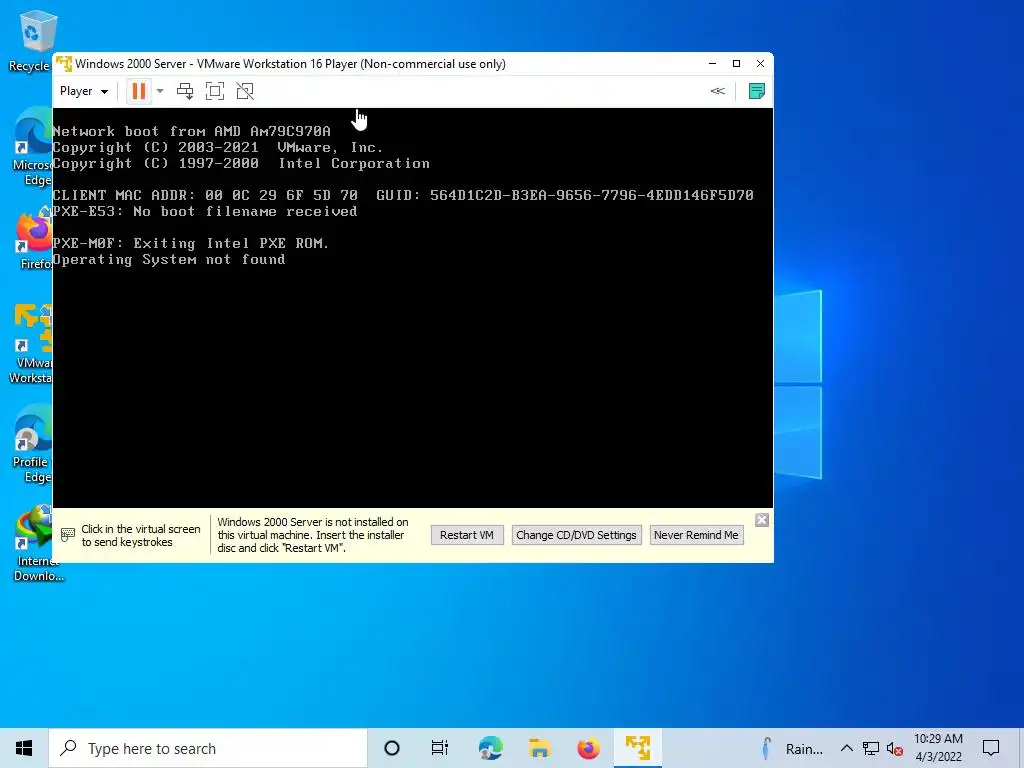
Task: Open Firefox from the taskbar
Action: click(x=588, y=748)
